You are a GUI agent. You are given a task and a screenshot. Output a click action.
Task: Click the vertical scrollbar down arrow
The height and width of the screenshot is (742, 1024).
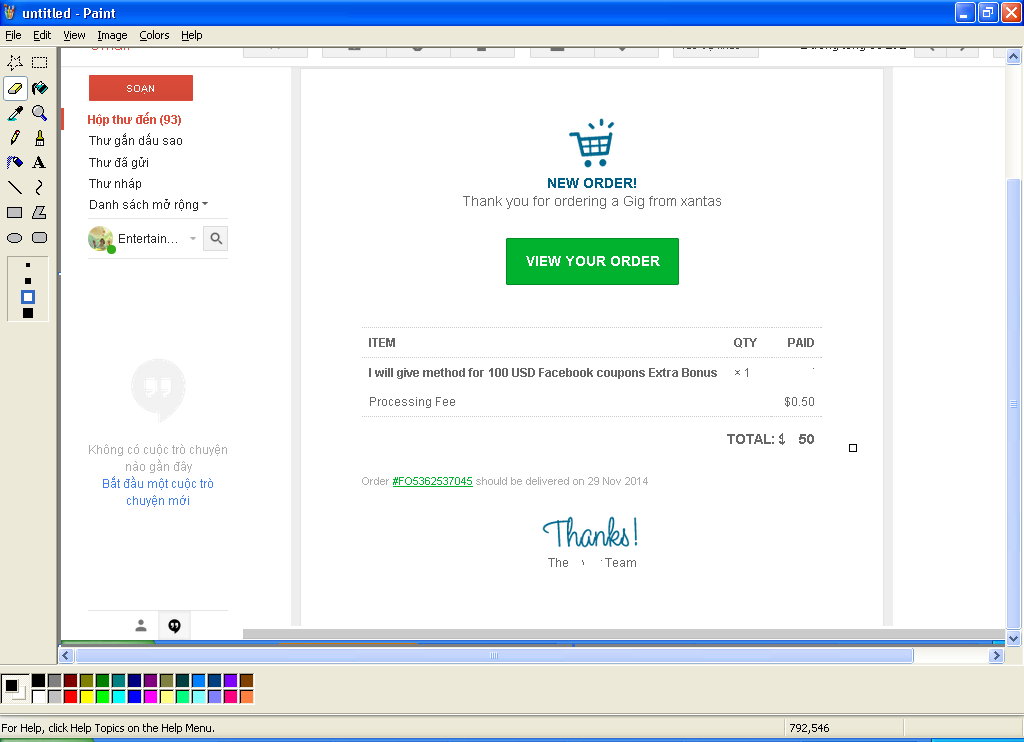pos(1014,639)
